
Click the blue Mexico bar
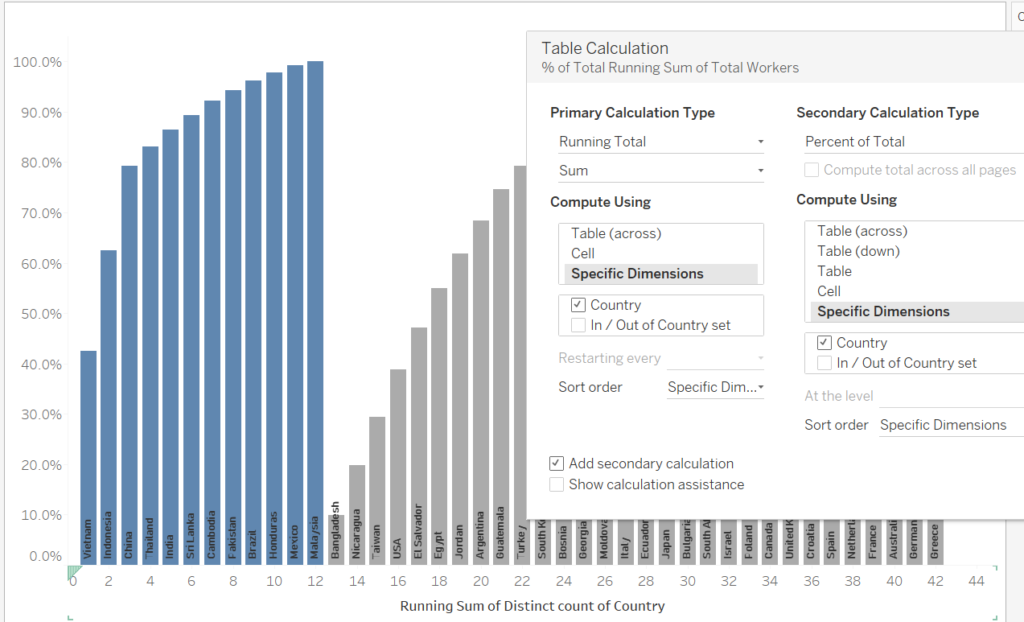[x=295, y=315]
